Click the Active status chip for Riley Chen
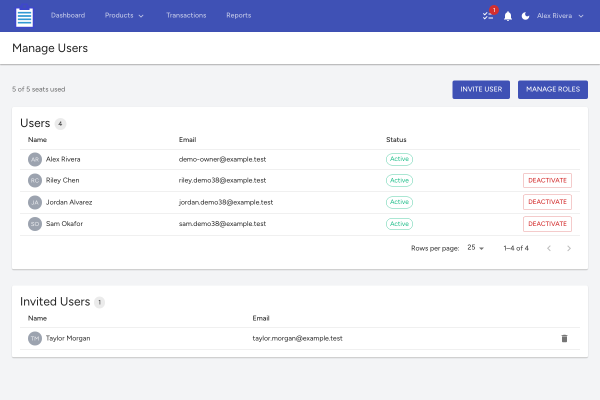This screenshot has height=400, width=600. (x=399, y=180)
